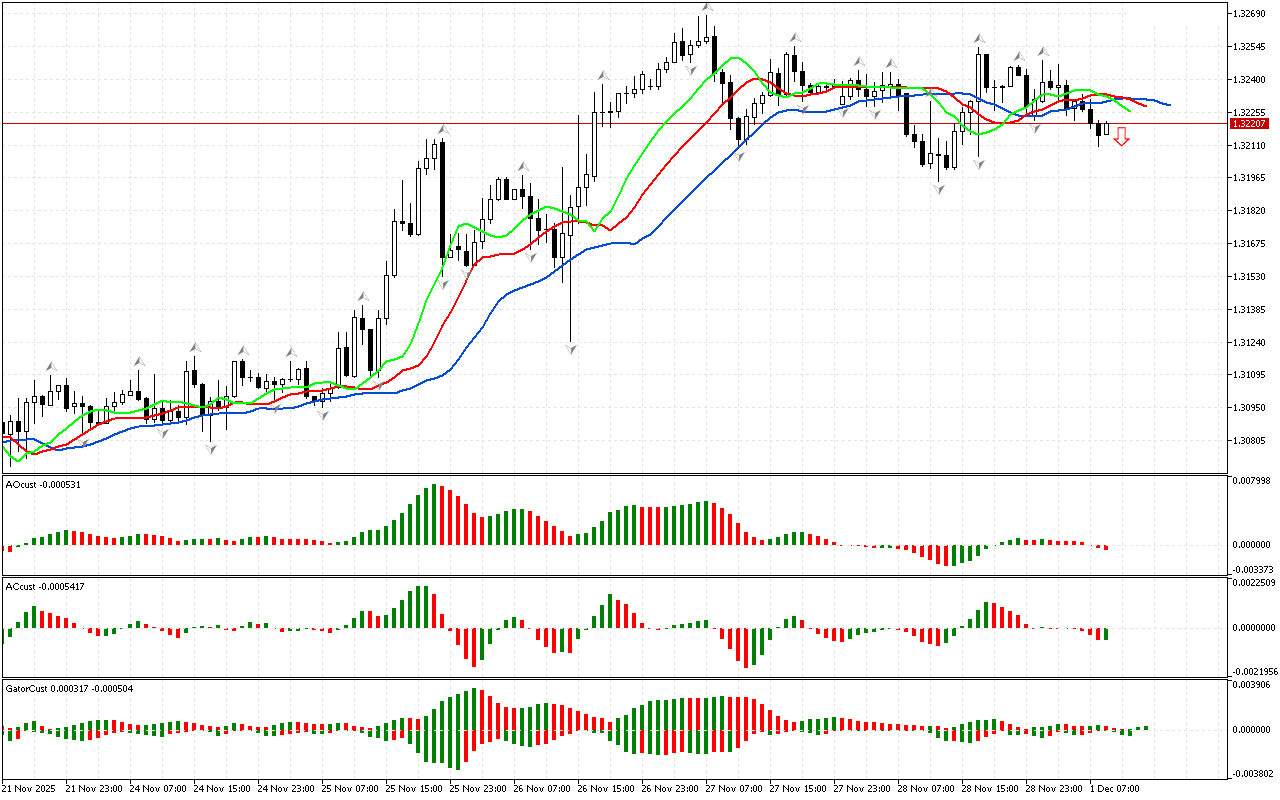Click the red down-arrow sell signal

tap(1121, 137)
